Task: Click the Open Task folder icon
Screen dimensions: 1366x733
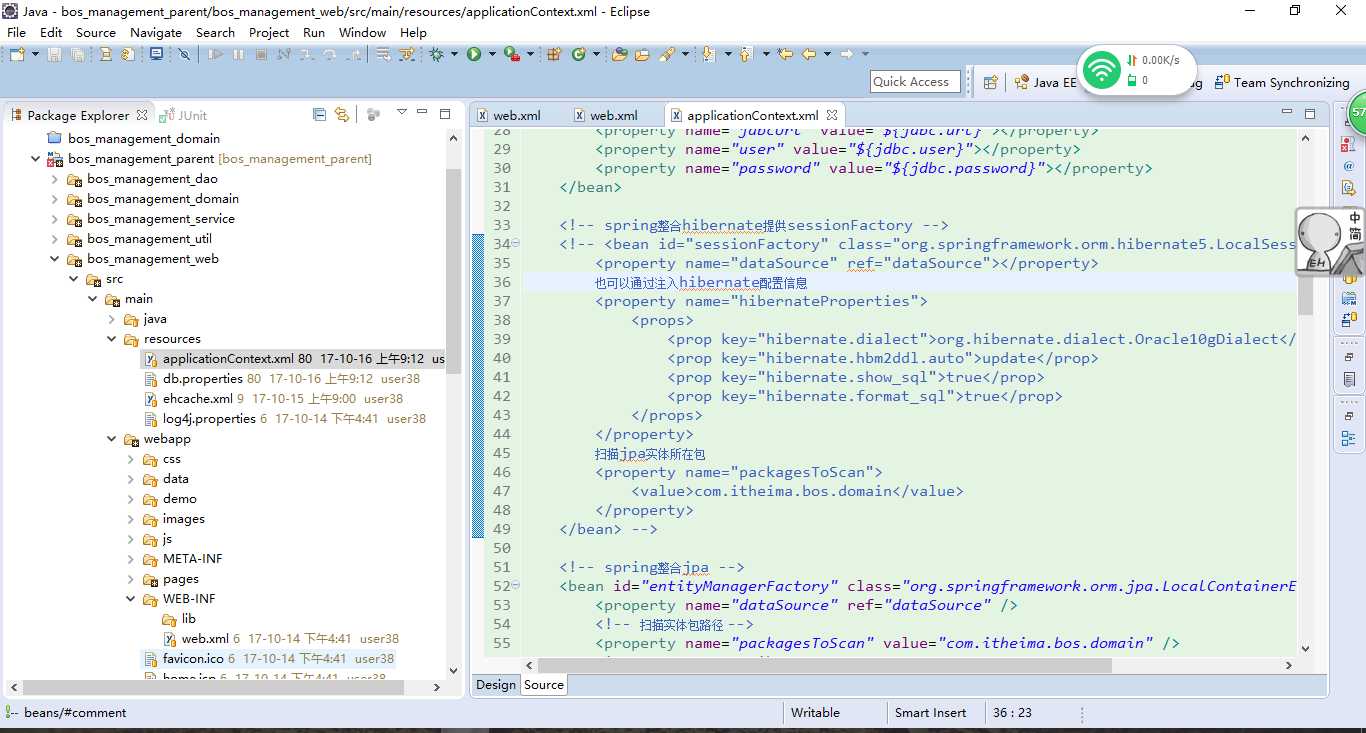Action: pyautogui.click(x=642, y=54)
